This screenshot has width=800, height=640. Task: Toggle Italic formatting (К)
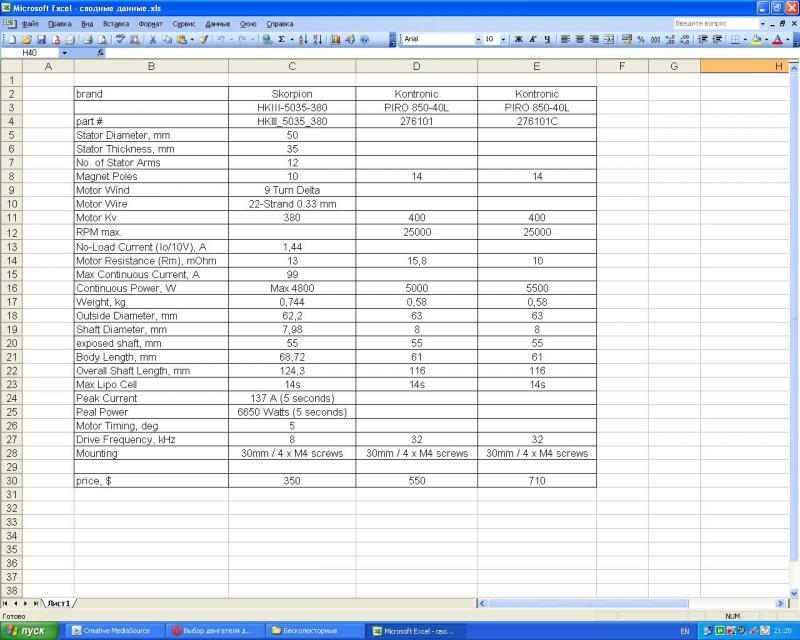click(x=532, y=40)
